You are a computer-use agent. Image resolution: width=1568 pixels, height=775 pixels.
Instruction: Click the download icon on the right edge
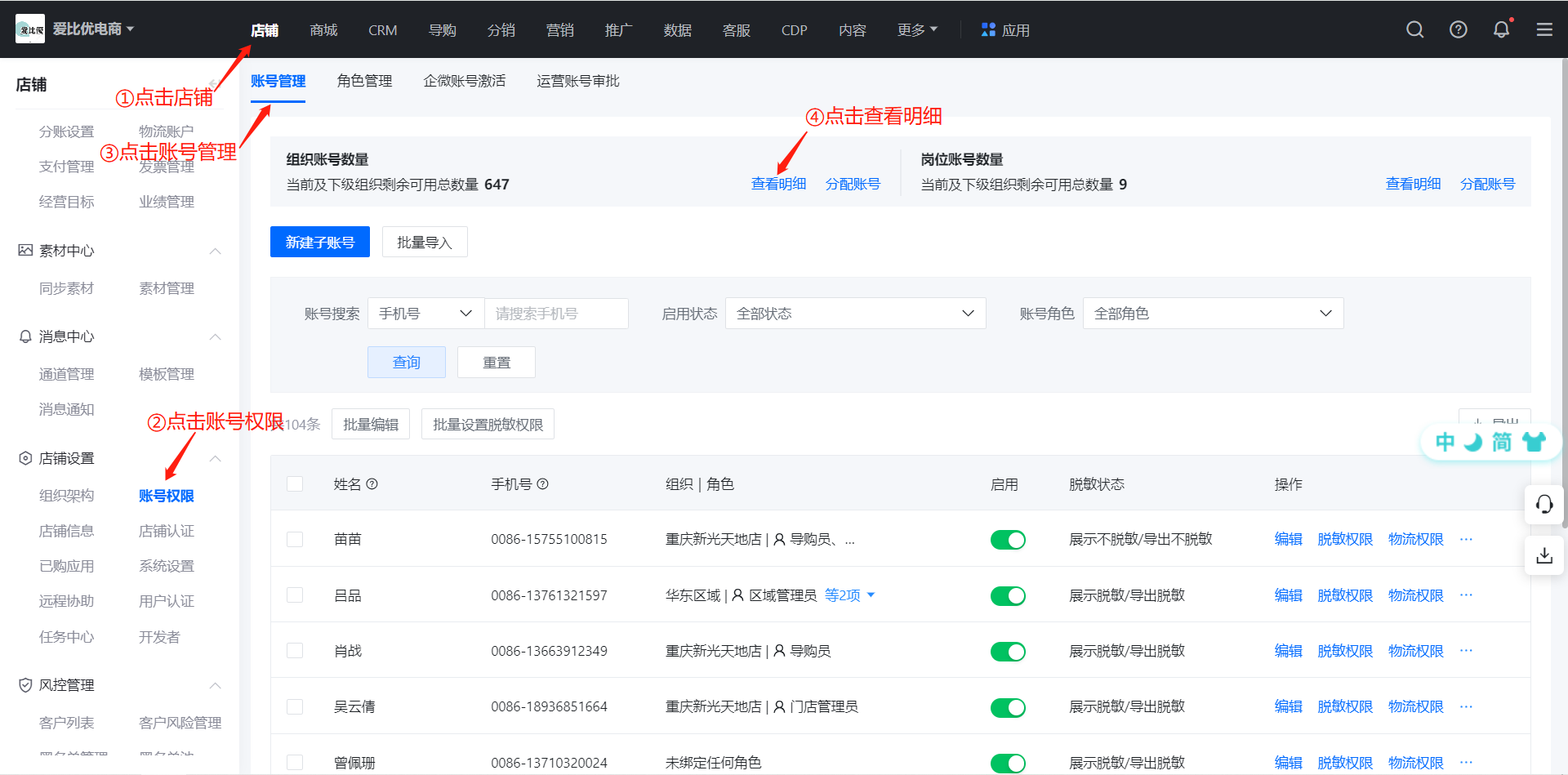point(1544,556)
